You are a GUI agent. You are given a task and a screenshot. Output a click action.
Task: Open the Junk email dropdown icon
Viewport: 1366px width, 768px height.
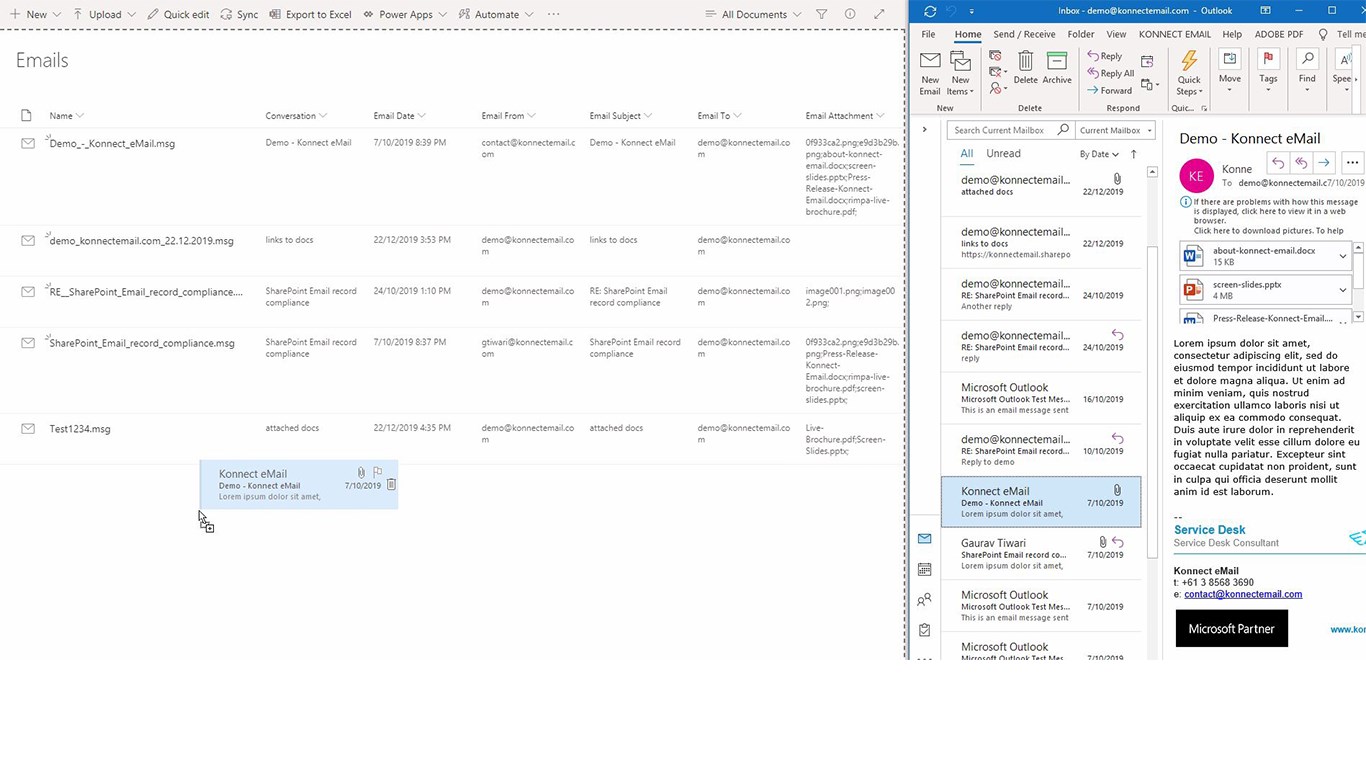click(997, 89)
